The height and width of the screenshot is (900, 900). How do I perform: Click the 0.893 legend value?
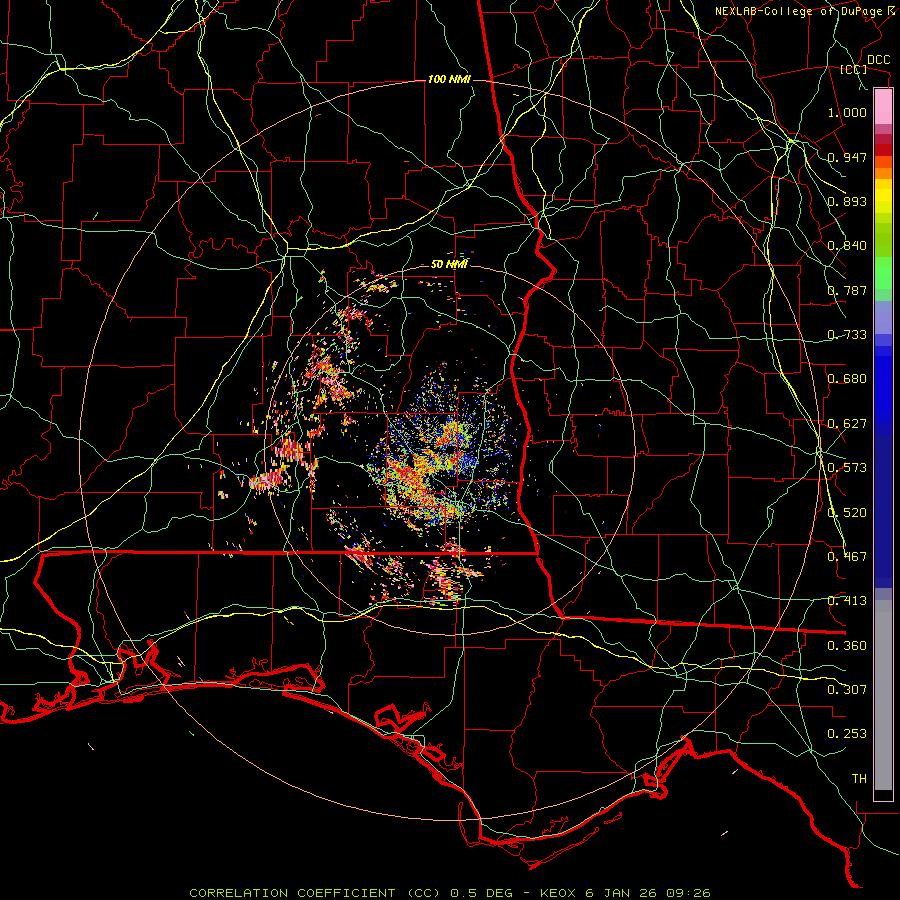pyautogui.click(x=847, y=201)
